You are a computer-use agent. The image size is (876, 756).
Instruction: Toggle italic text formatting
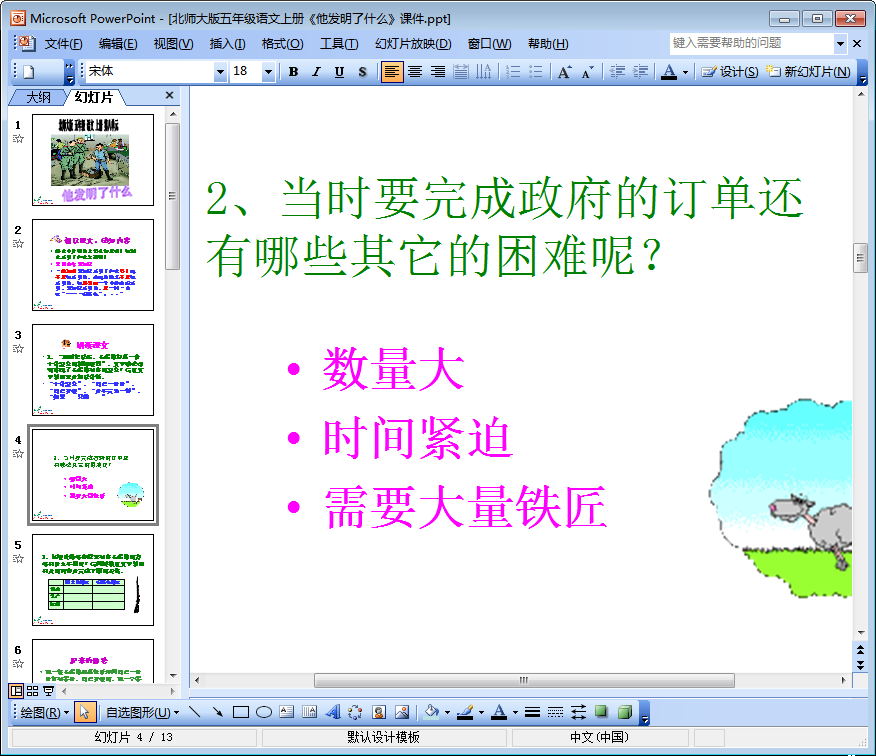pos(316,72)
